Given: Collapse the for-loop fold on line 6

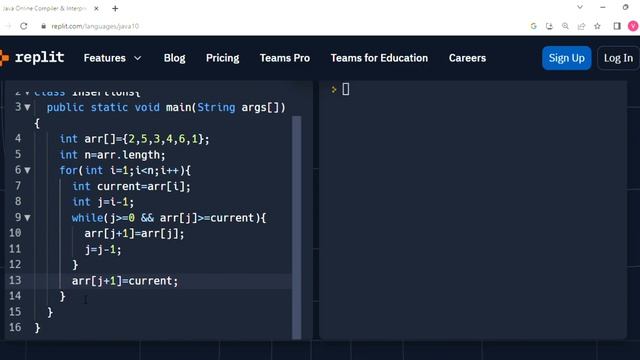Looking at the screenshot, I should (x=27, y=170).
